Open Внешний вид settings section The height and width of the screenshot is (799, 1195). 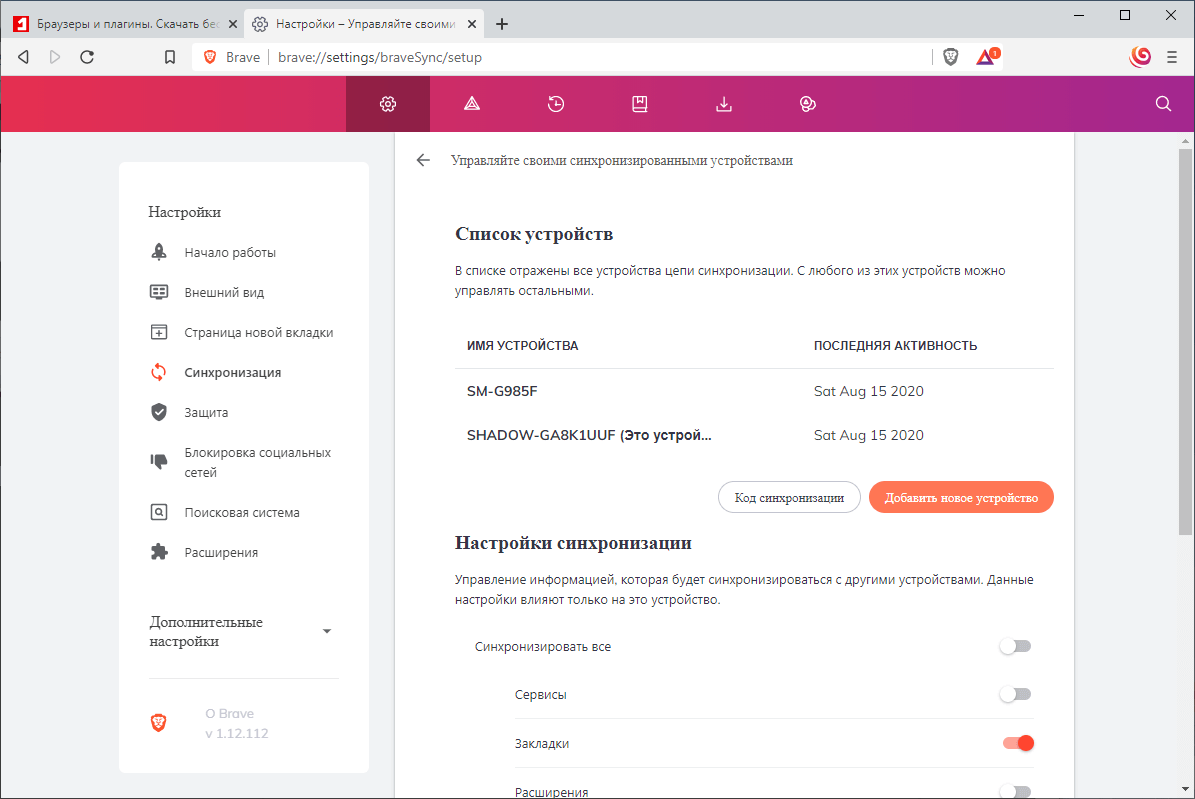point(224,292)
